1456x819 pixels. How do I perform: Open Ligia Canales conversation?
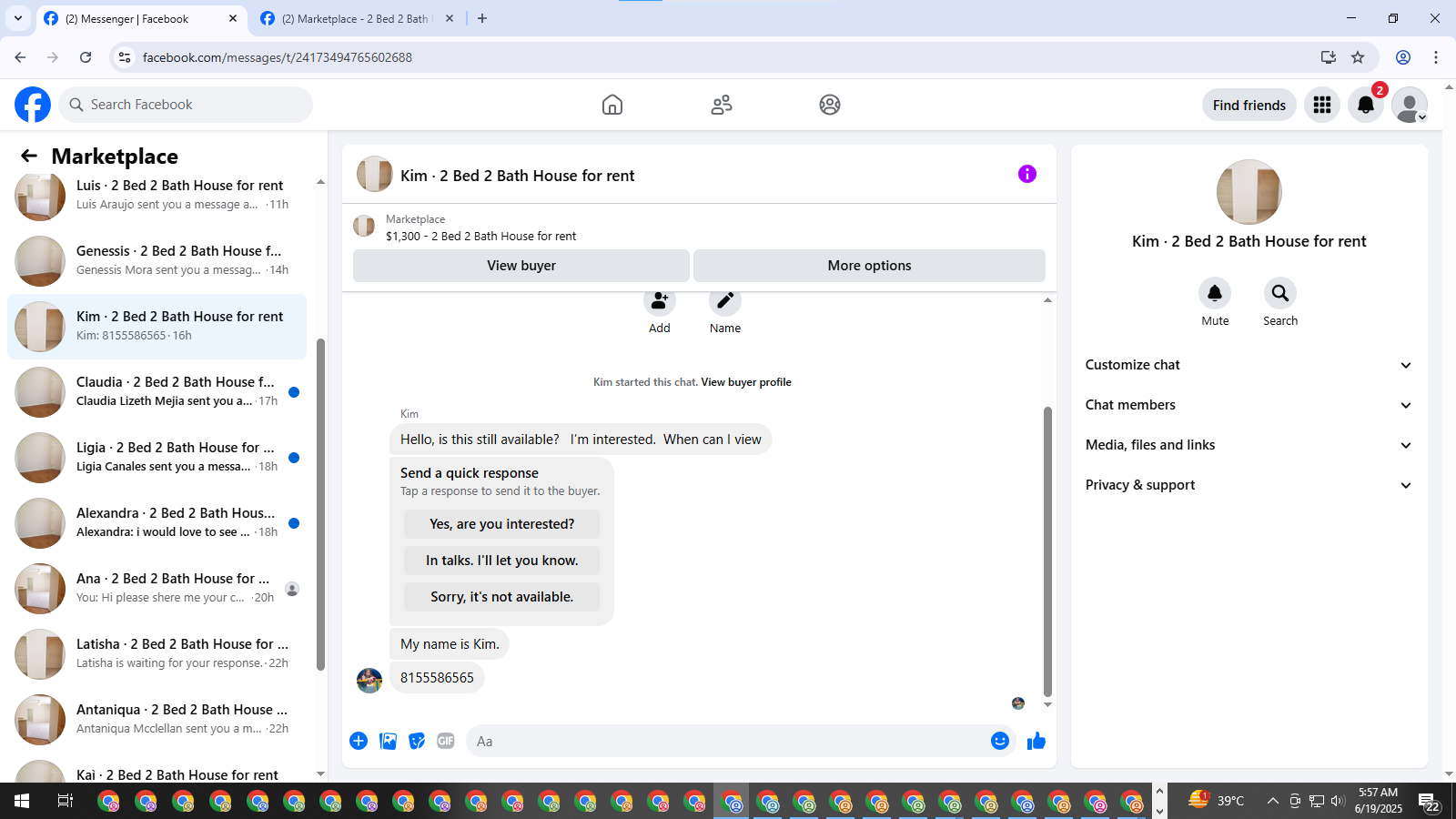pos(157,457)
